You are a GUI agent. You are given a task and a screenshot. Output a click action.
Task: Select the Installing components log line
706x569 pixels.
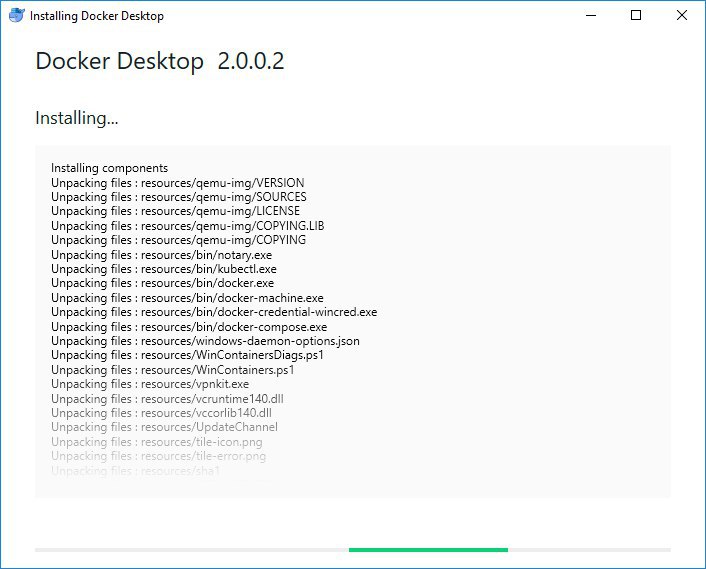(x=109, y=168)
